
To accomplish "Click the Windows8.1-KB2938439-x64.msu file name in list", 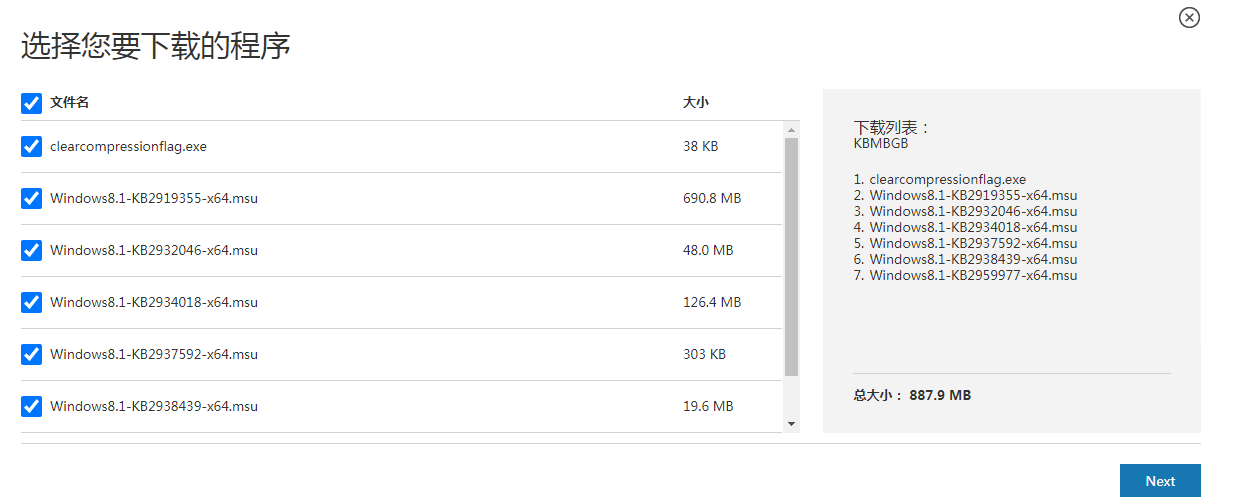I will coord(154,406).
